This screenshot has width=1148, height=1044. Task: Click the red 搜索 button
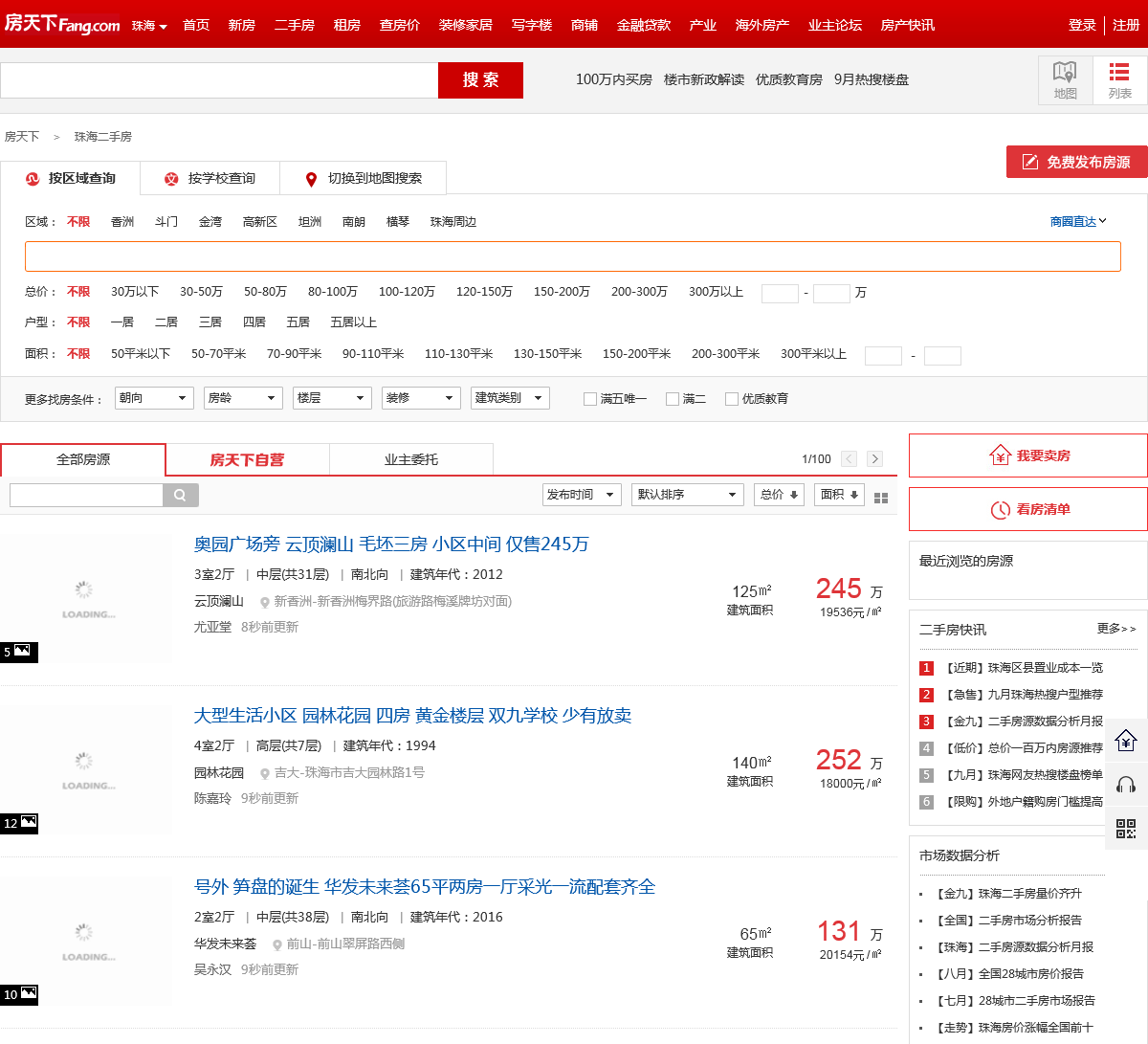tap(480, 80)
